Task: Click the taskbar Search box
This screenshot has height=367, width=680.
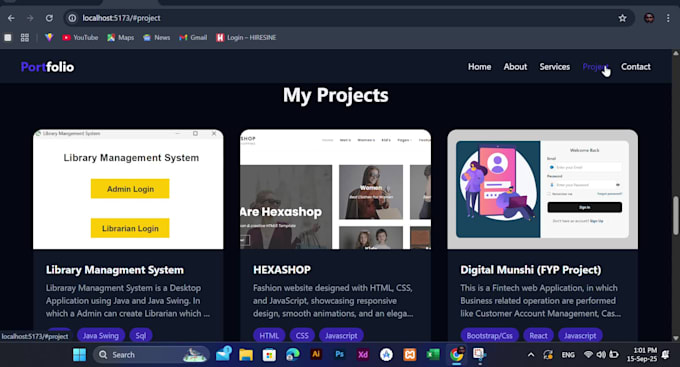Action: pos(151,355)
